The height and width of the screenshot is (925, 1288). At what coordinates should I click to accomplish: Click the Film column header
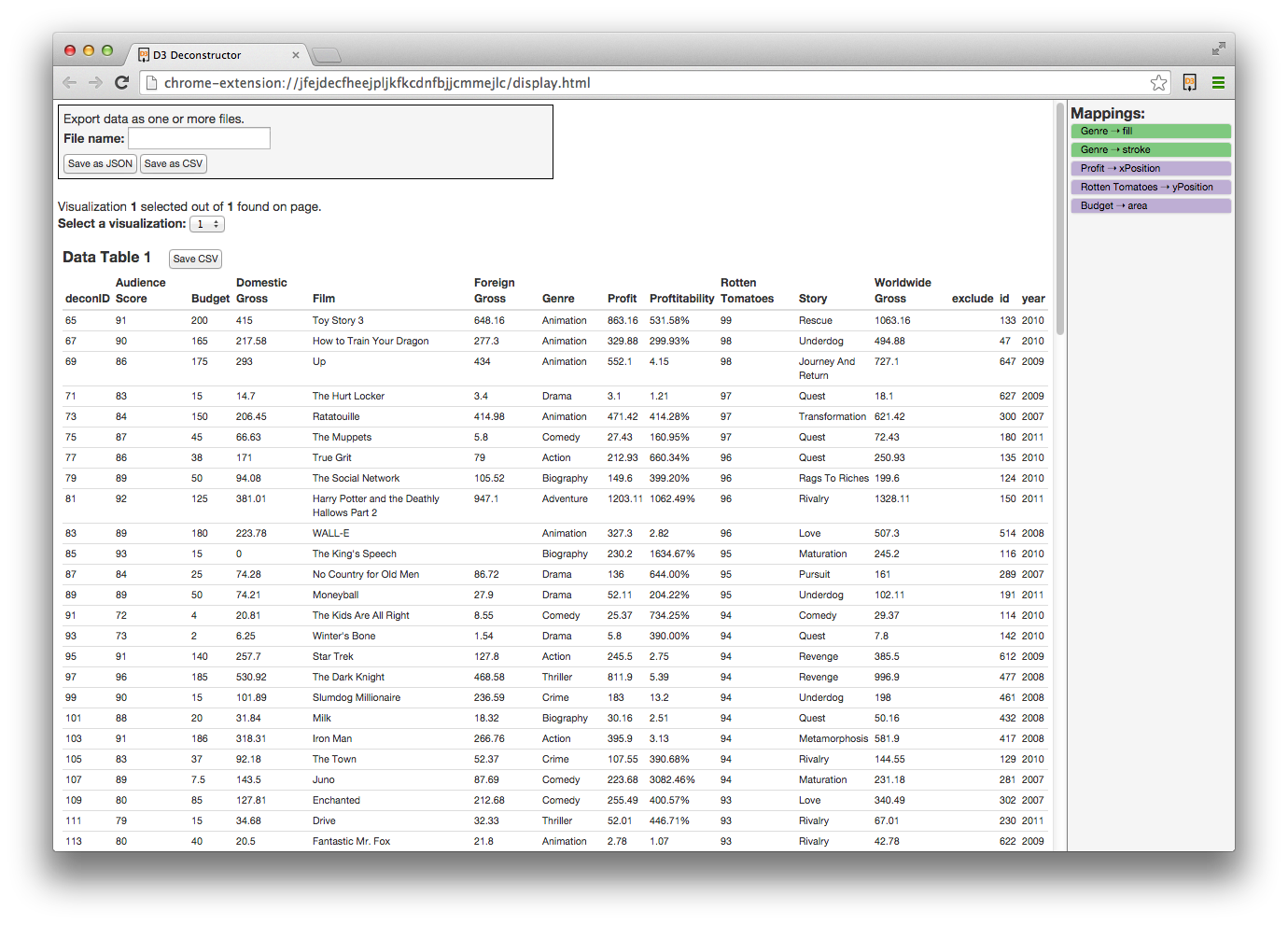click(x=324, y=299)
